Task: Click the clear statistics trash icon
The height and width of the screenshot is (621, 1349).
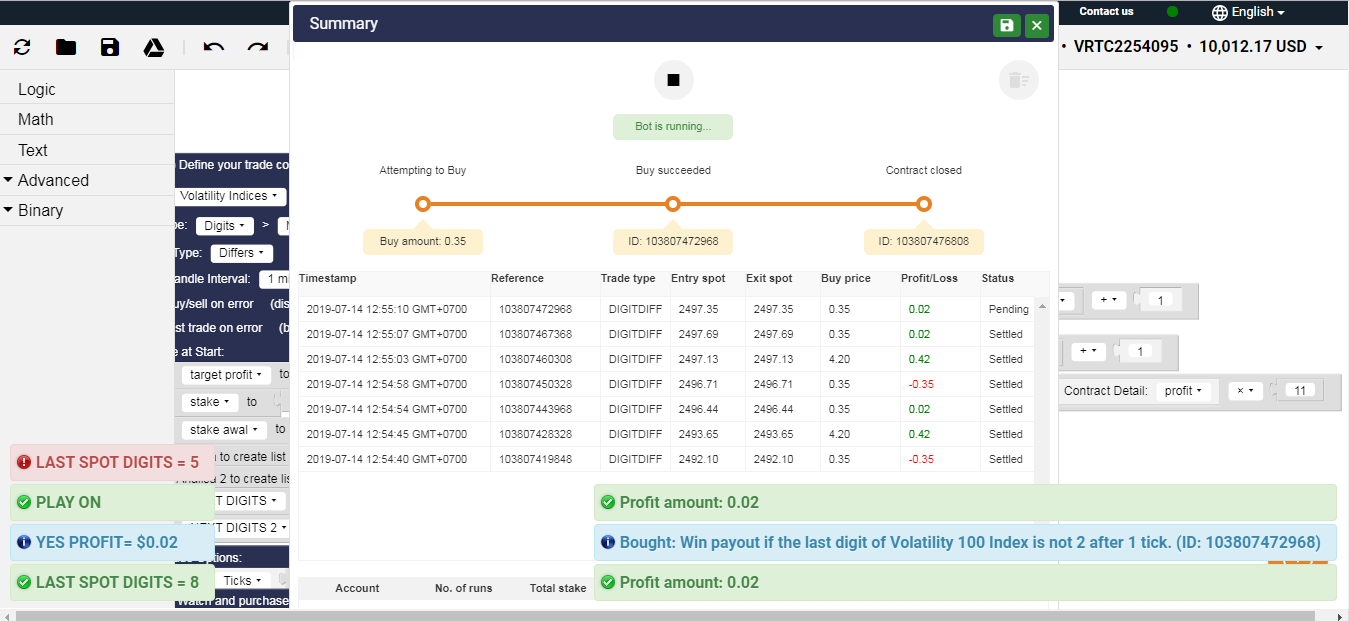Action: tap(1018, 80)
